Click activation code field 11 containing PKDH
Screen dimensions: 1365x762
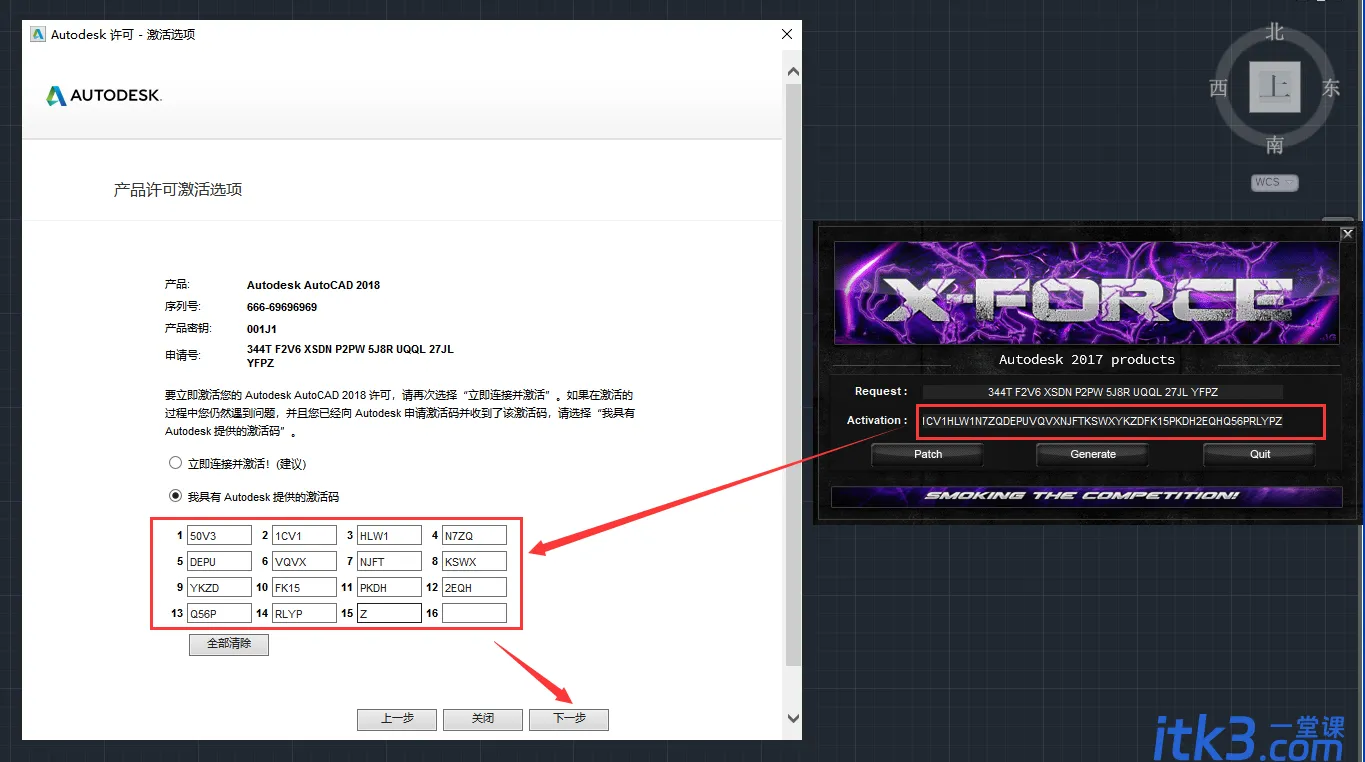[x=389, y=588]
